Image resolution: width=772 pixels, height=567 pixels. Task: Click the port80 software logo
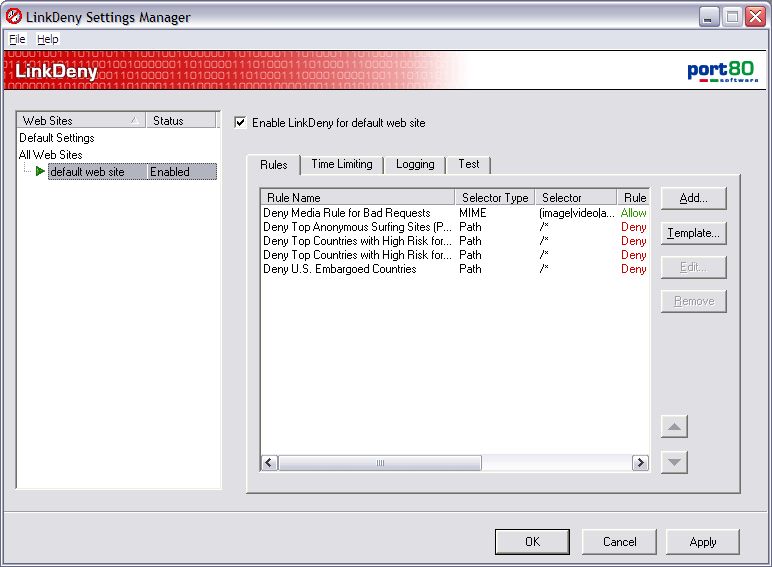(x=720, y=71)
